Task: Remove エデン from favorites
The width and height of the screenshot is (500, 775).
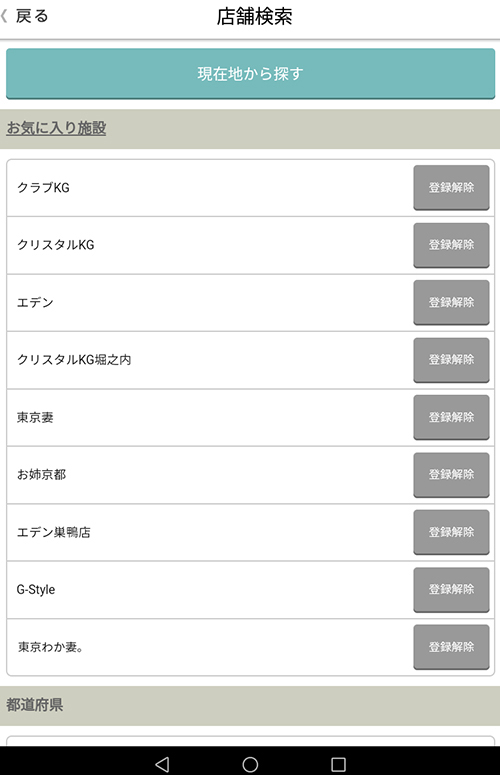Action: [x=451, y=302]
